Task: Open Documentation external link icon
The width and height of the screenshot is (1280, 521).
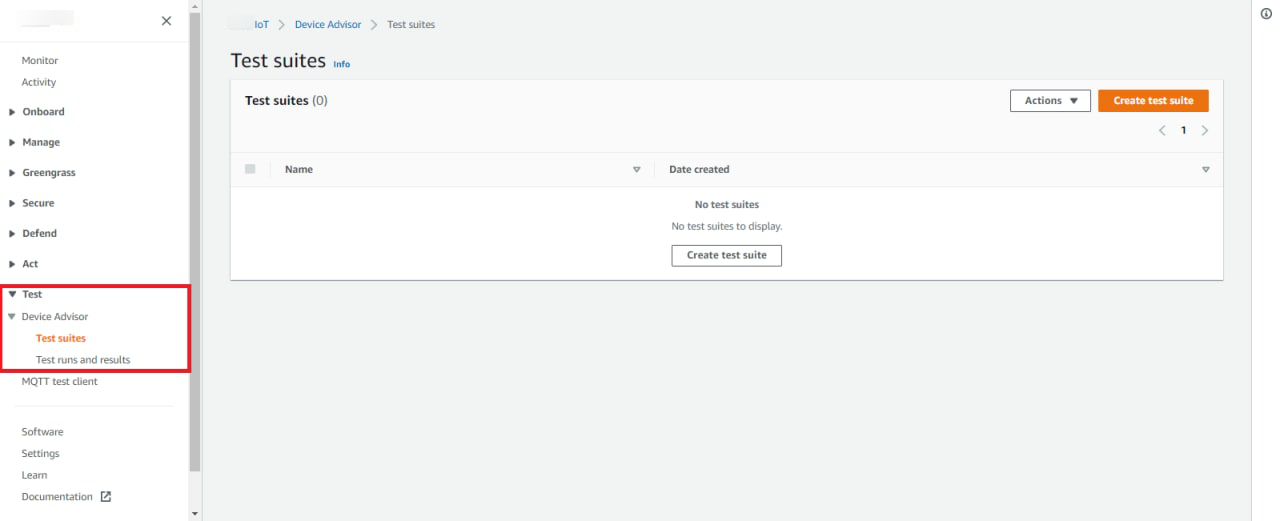Action: click(x=106, y=497)
